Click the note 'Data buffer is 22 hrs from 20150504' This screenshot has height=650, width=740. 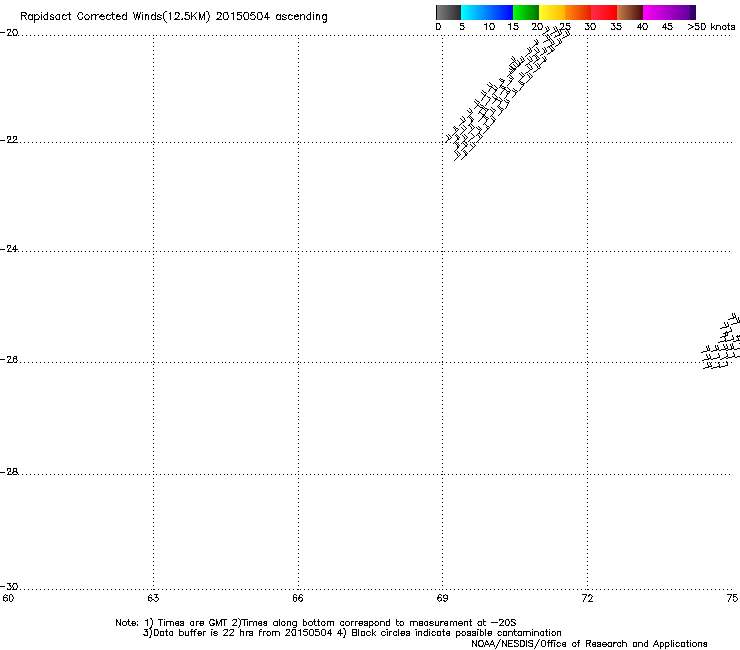click(x=243, y=633)
